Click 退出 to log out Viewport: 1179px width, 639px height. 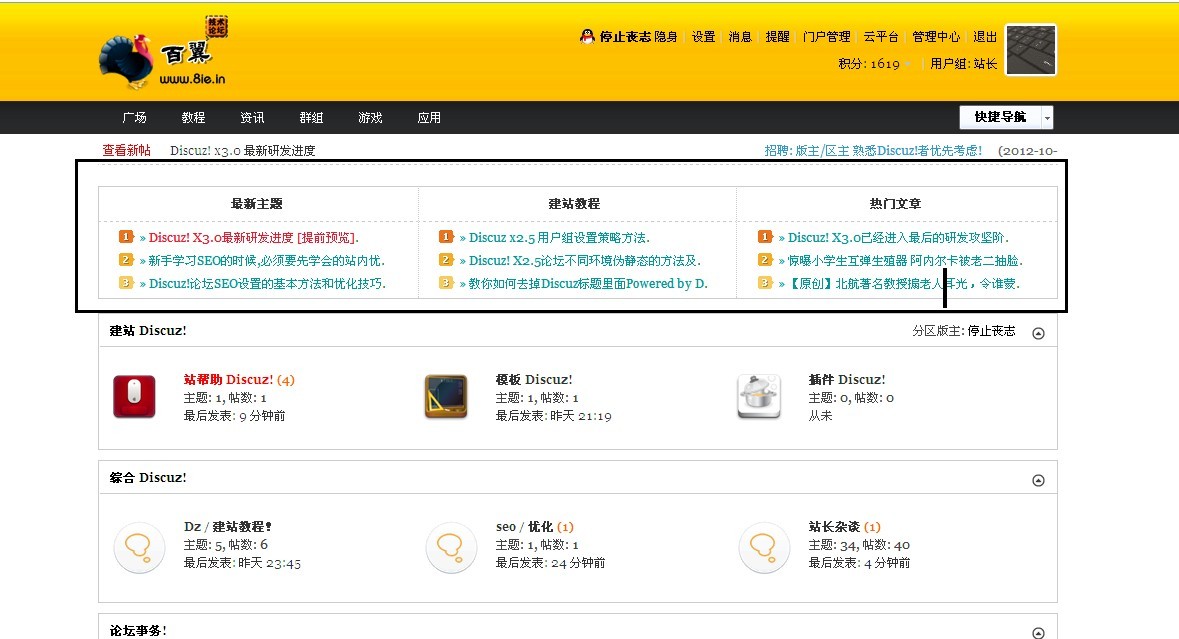[x=985, y=37]
